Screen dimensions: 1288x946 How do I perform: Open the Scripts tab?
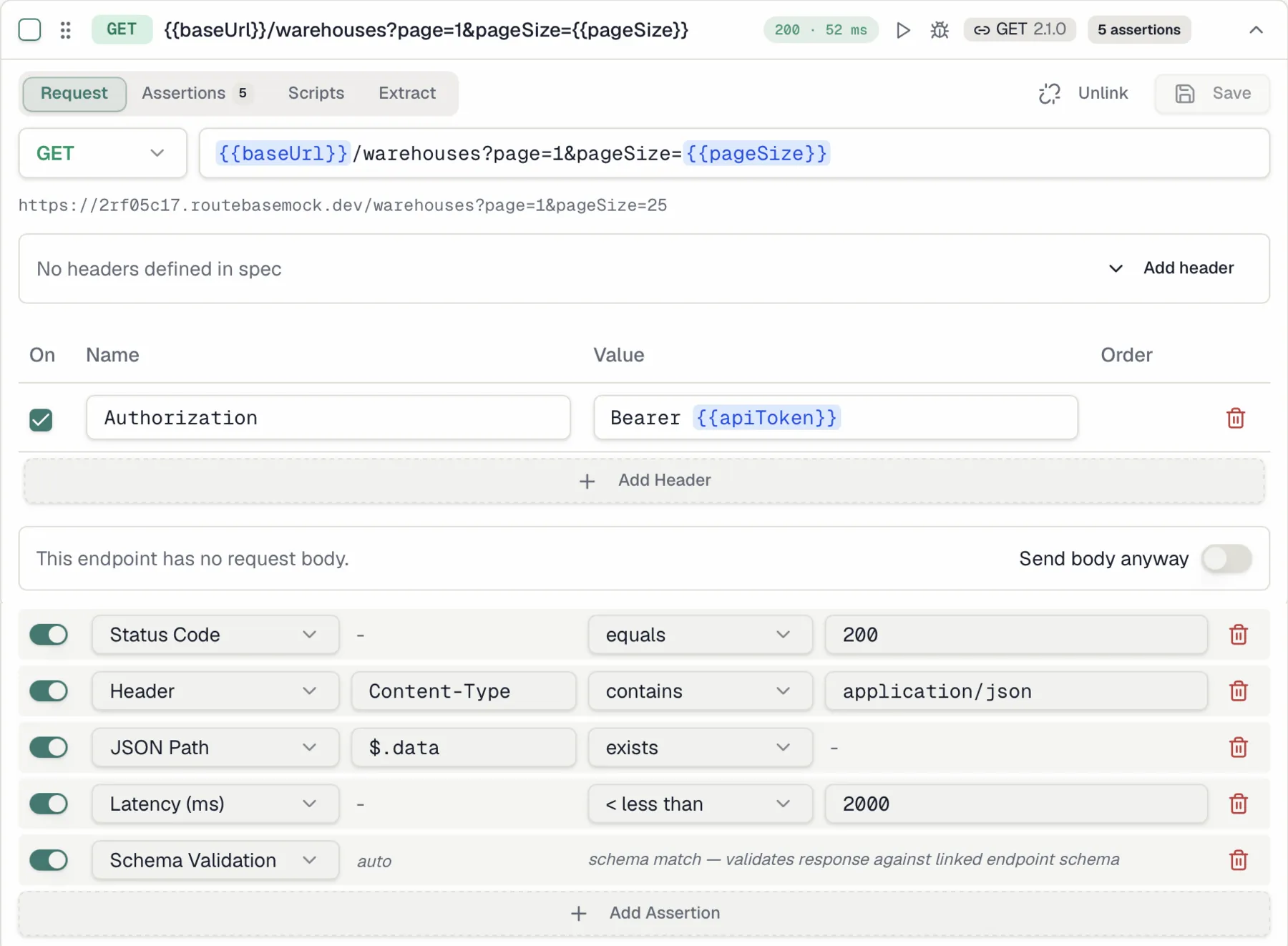(x=316, y=93)
